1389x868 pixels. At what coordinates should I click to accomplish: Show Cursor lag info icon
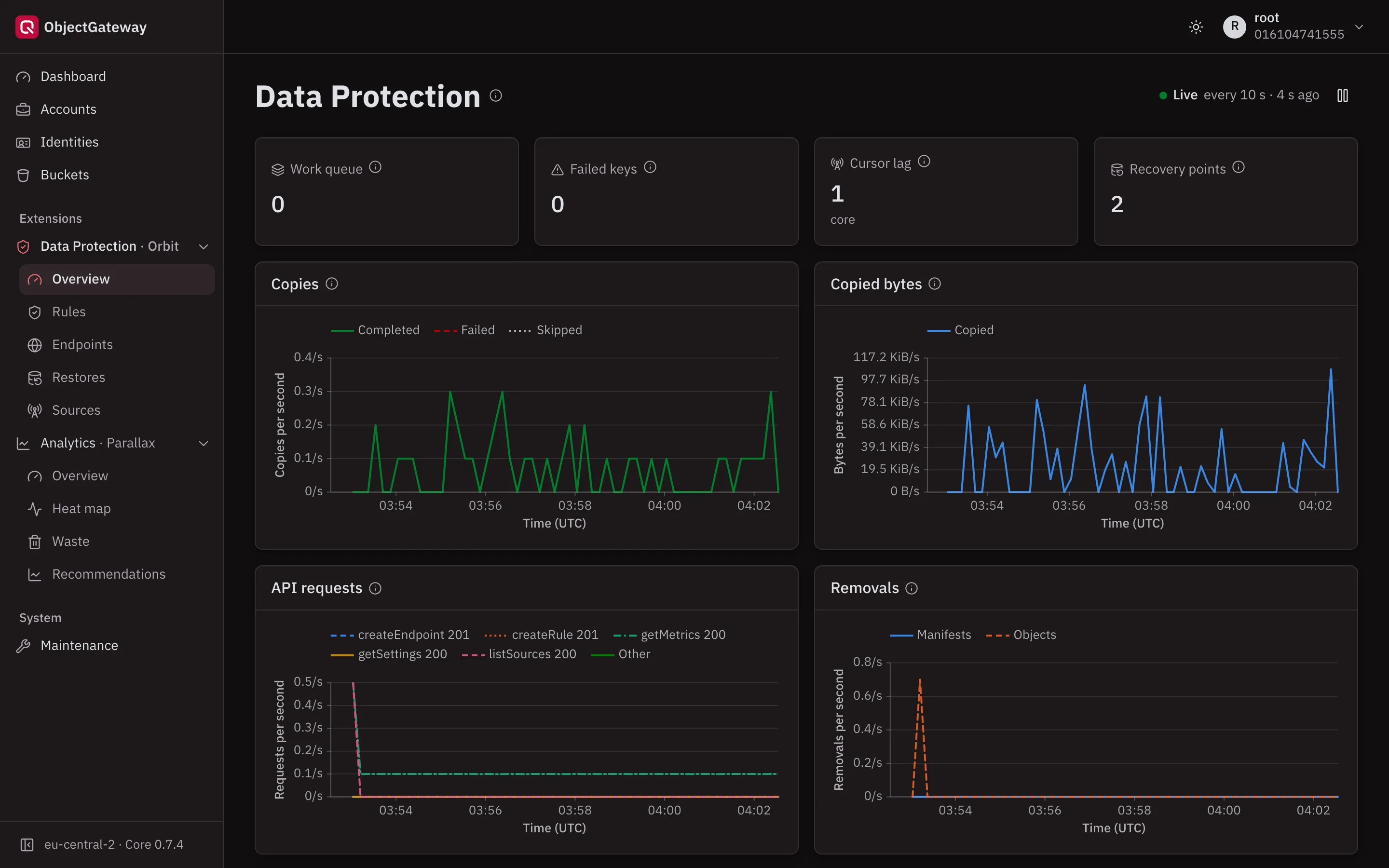point(924,162)
